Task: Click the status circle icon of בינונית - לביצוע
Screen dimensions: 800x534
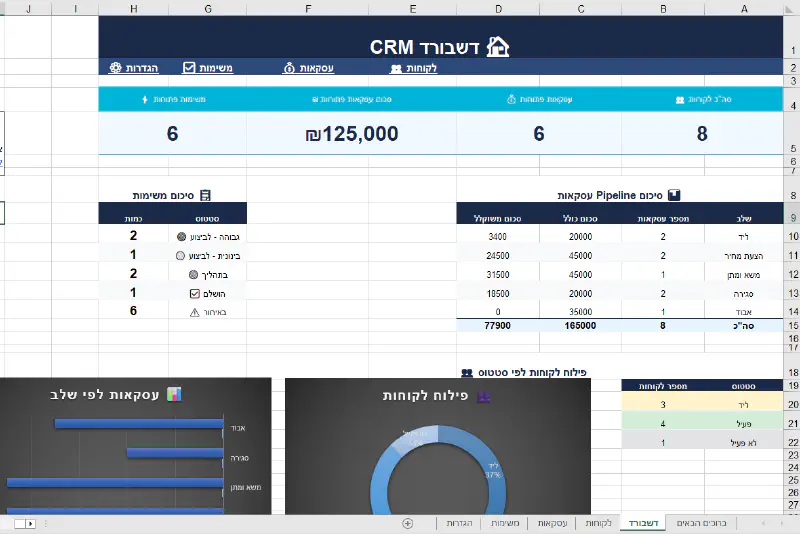Action: (x=180, y=256)
